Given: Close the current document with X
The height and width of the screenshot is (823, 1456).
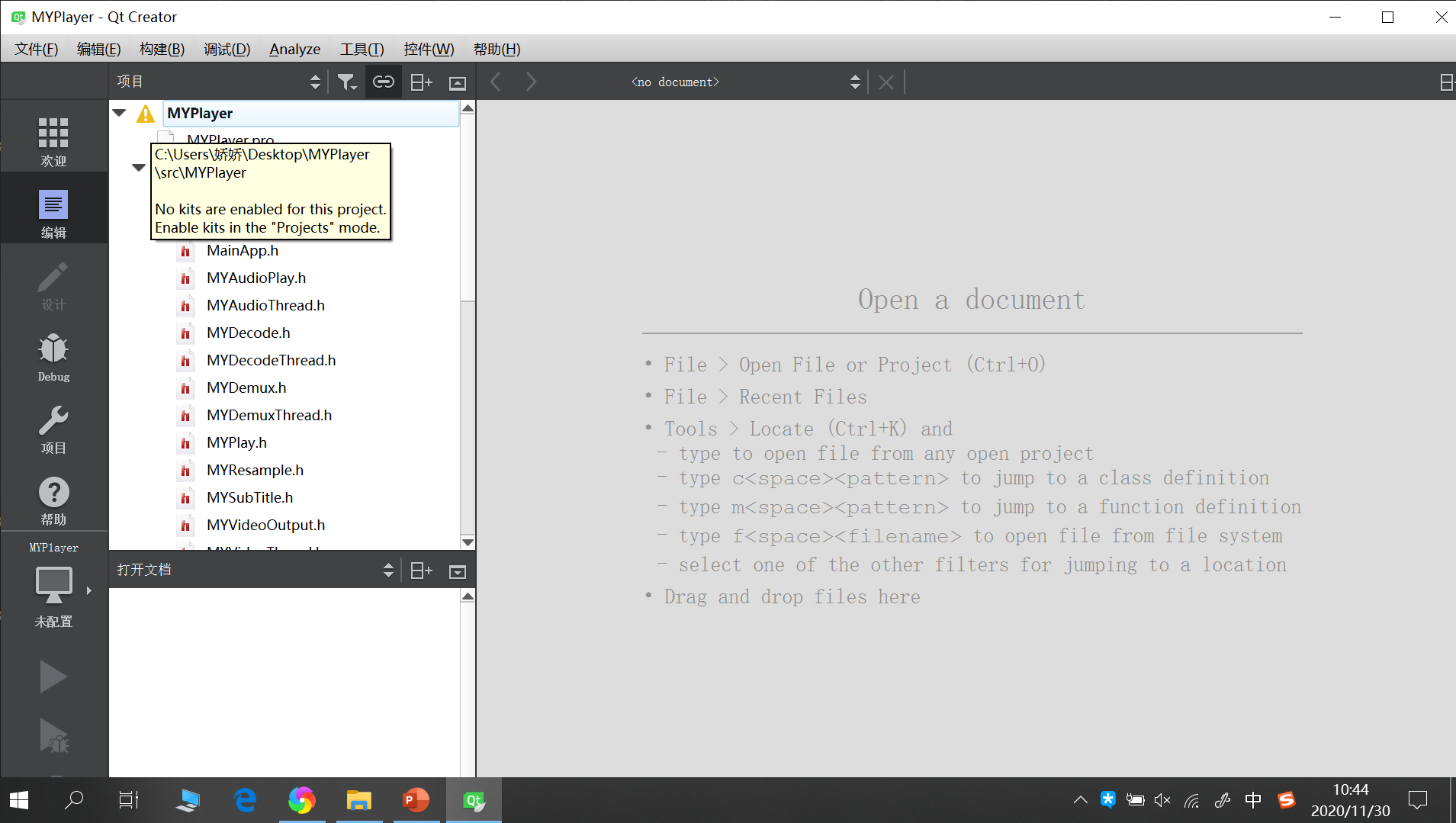Looking at the screenshot, I should 886,82.
